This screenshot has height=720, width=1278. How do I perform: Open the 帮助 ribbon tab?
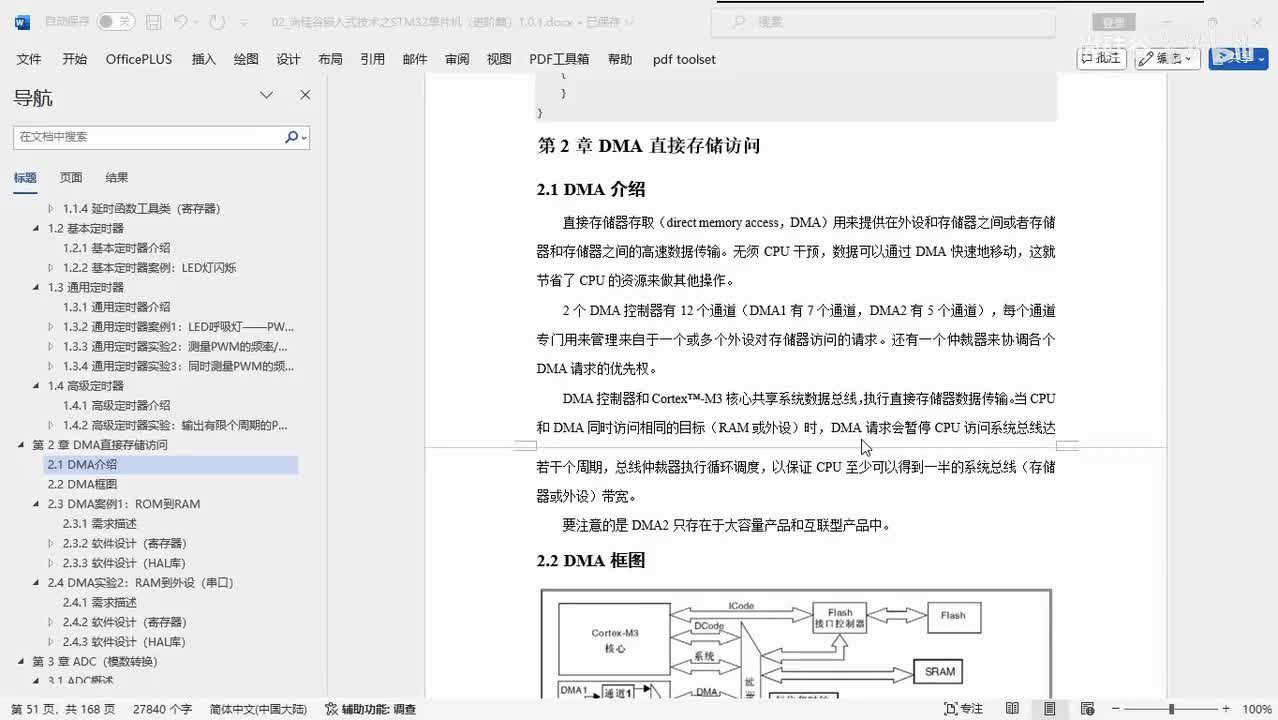tap(620, 59)
